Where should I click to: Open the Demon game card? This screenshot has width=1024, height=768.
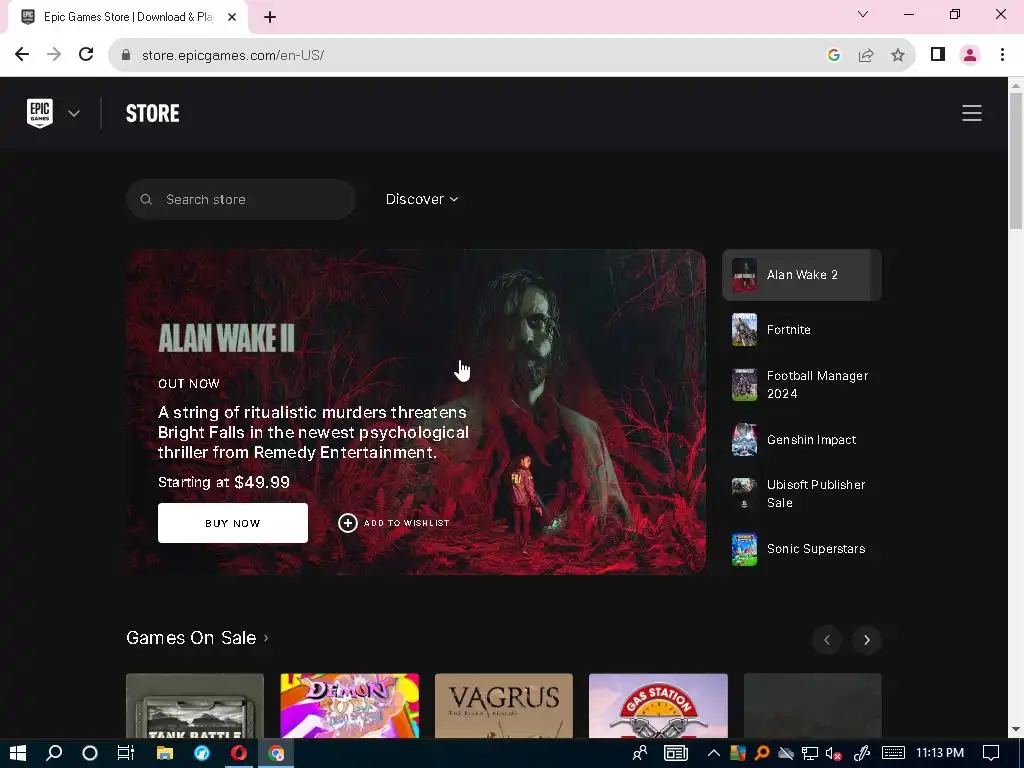click(x=349, y=706)
